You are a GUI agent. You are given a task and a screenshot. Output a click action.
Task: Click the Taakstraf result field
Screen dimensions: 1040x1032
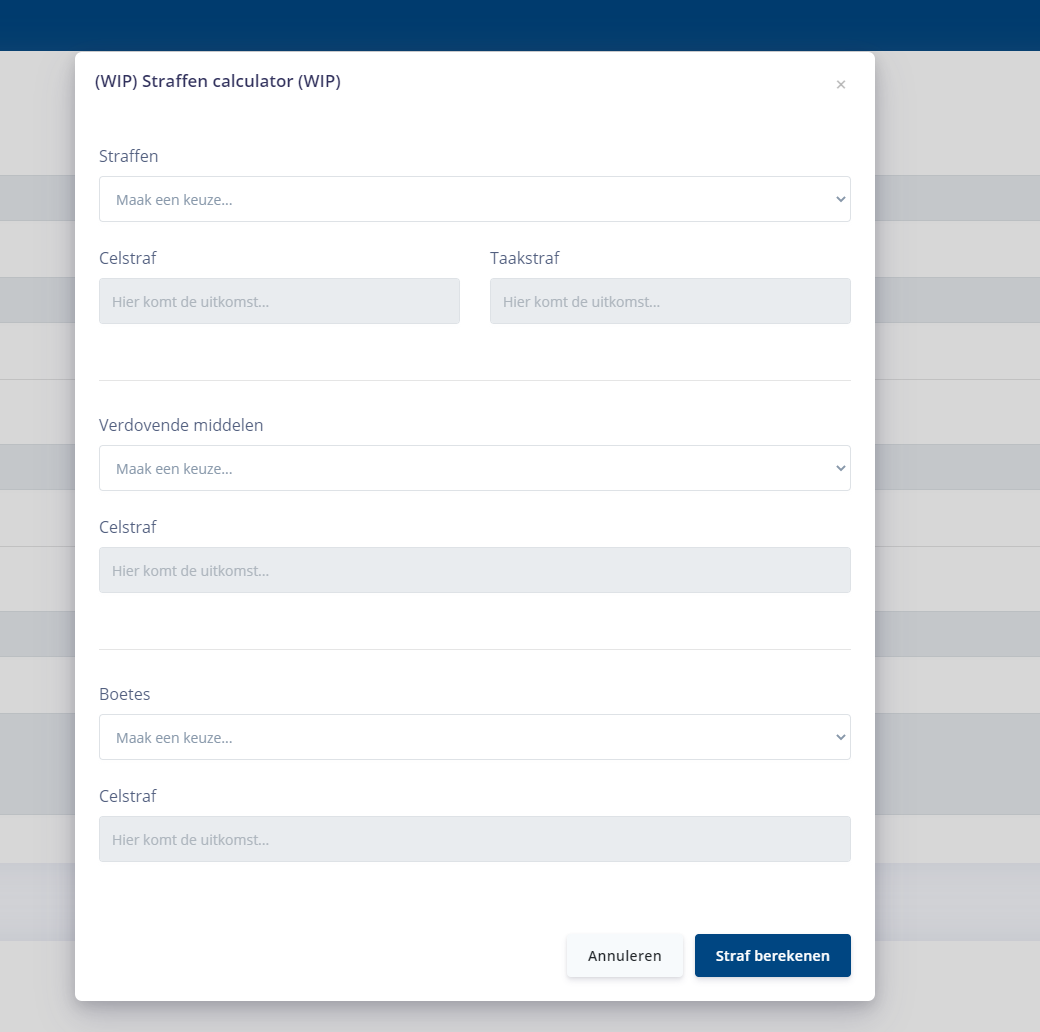click(x=670, y=301)
